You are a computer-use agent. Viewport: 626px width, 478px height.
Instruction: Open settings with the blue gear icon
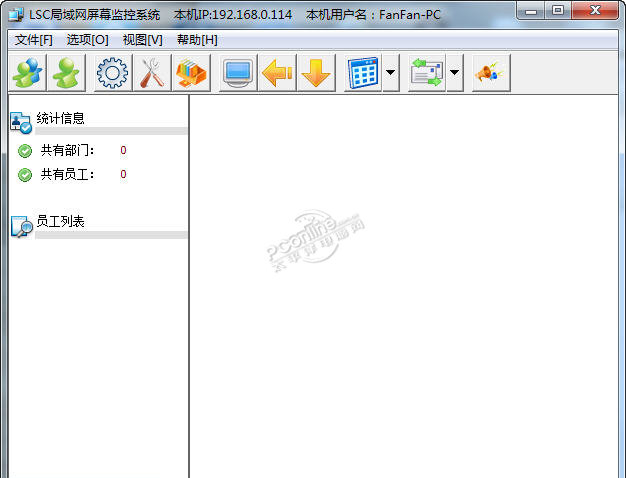tap(113, 73)
